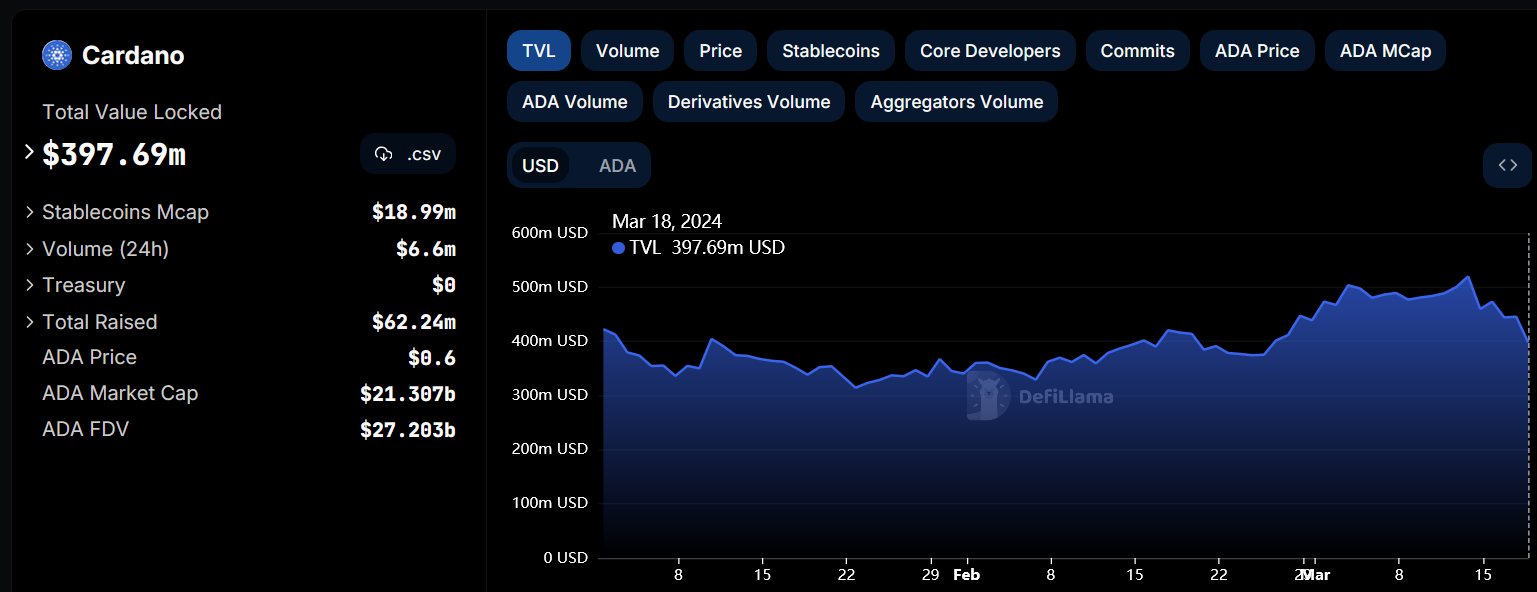The height and width of the screenshot is (592, 1537).
Task: Click the 0 USD y-axis label
Action: pyautogui.click(x=565, y=557)
